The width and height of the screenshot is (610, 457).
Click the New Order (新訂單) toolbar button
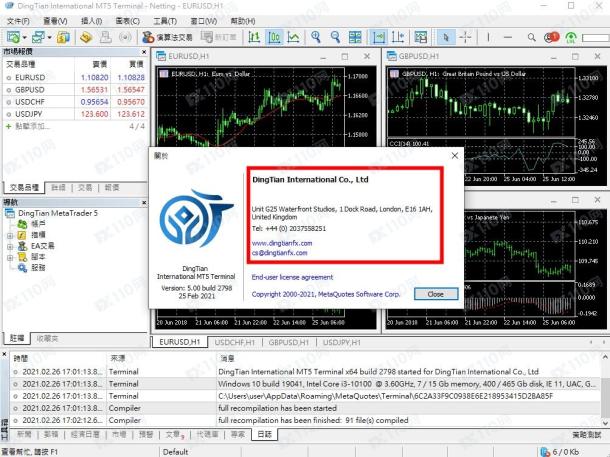click(219, 37)
